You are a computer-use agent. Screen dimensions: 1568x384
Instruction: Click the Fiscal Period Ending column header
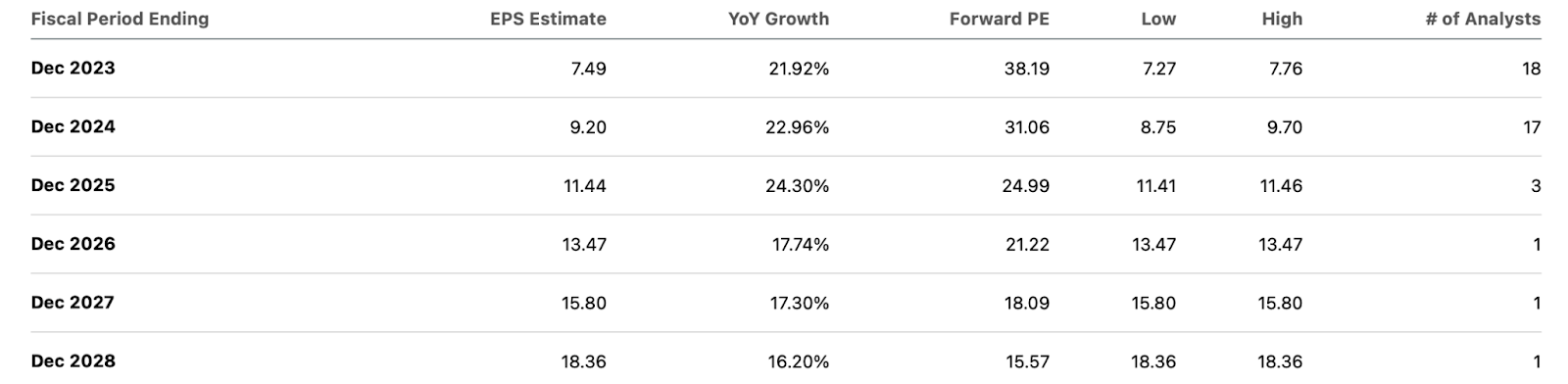120,19
